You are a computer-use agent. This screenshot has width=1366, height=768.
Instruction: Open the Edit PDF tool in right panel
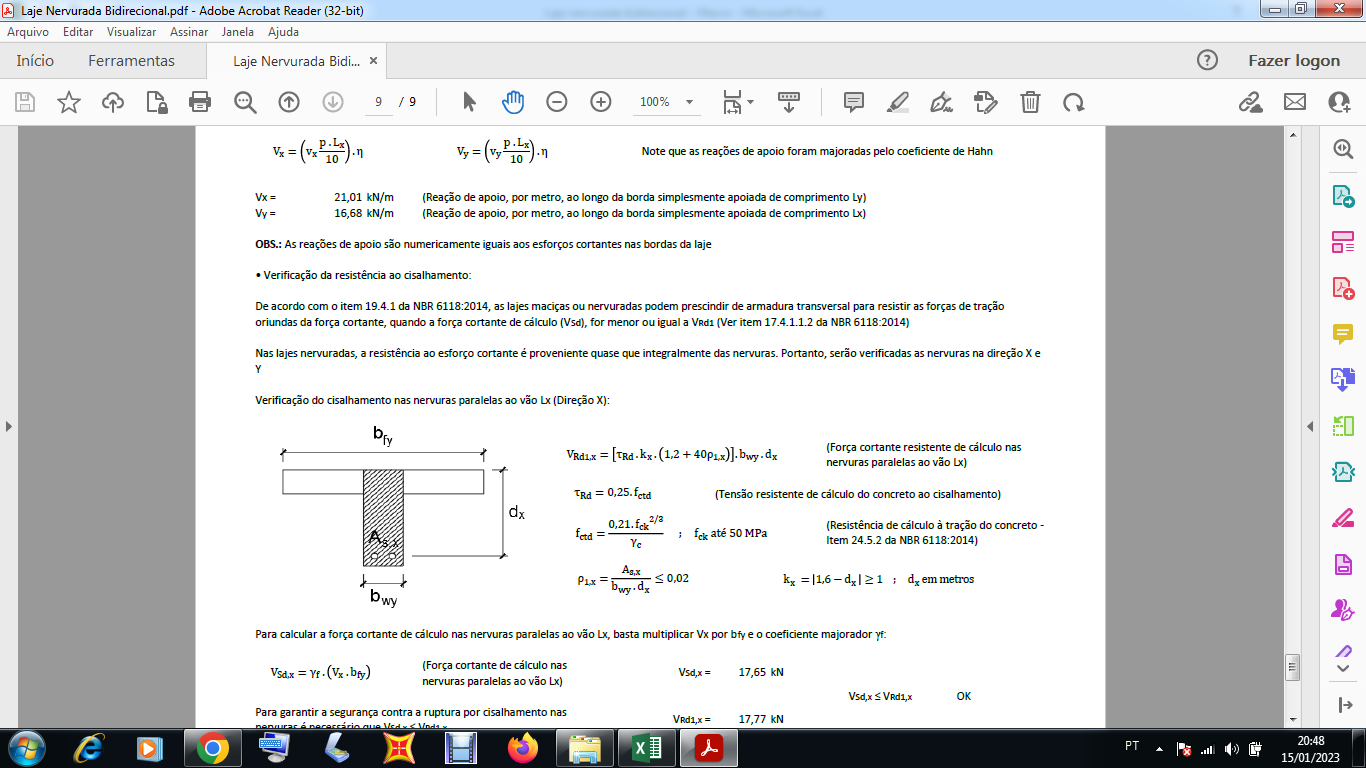[x=1342, y=242]
